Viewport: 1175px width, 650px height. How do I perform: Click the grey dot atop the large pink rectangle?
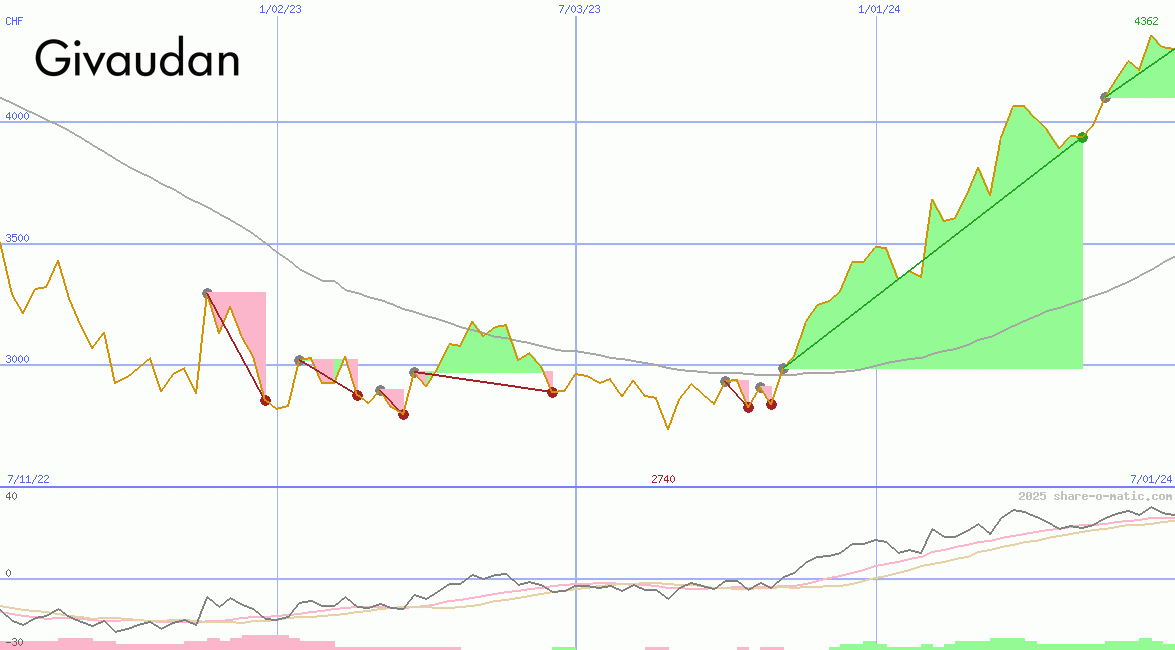click(208, 293)
